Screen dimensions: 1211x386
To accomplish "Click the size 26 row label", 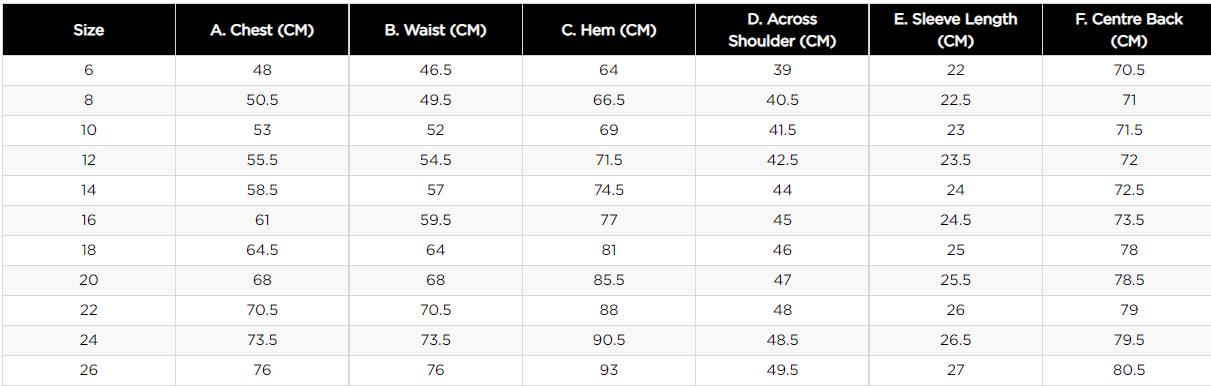I will point(89,370).
